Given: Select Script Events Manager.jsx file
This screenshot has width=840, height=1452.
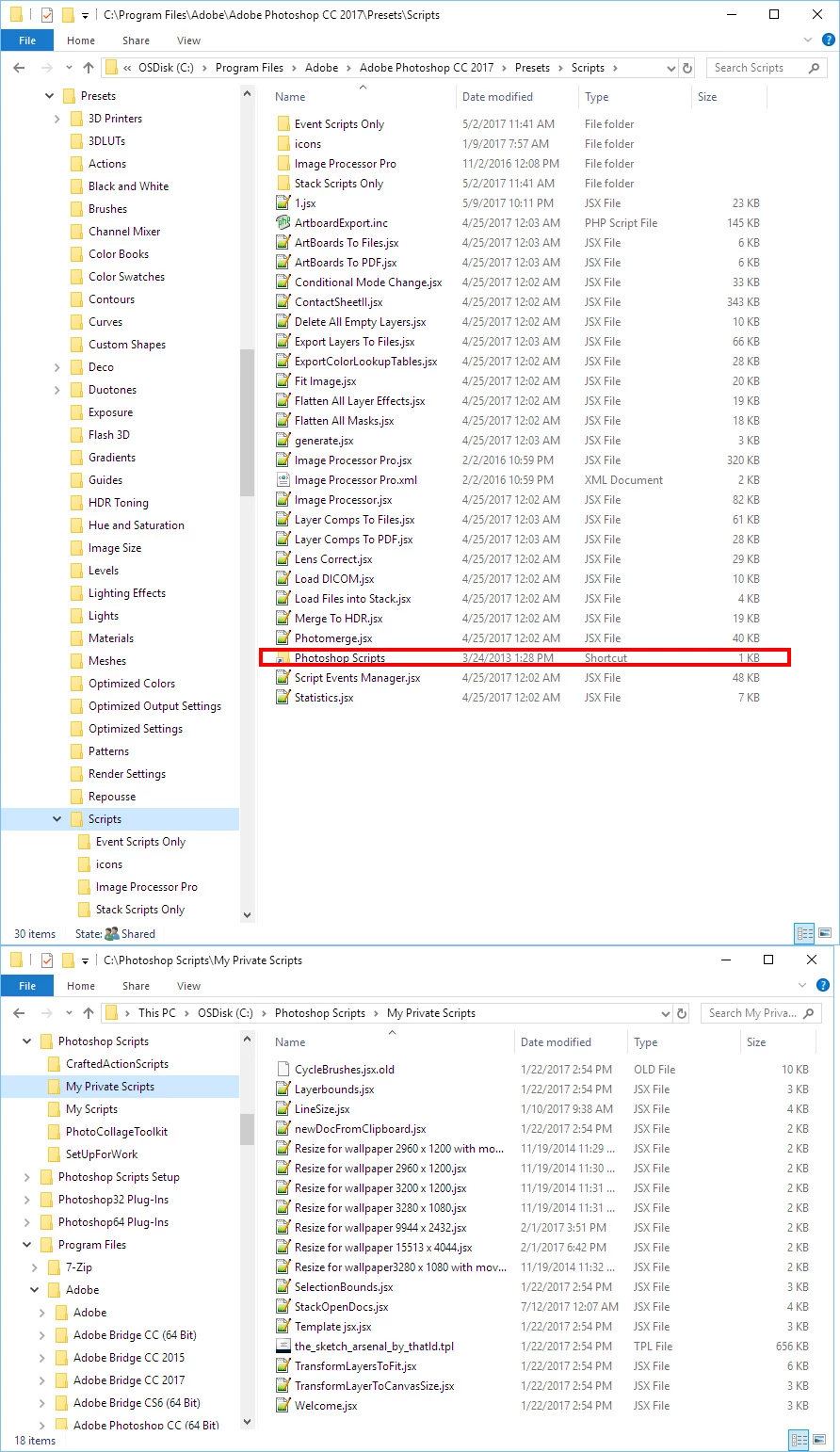Looking at the screenshot, I should (x=357, y=677).
